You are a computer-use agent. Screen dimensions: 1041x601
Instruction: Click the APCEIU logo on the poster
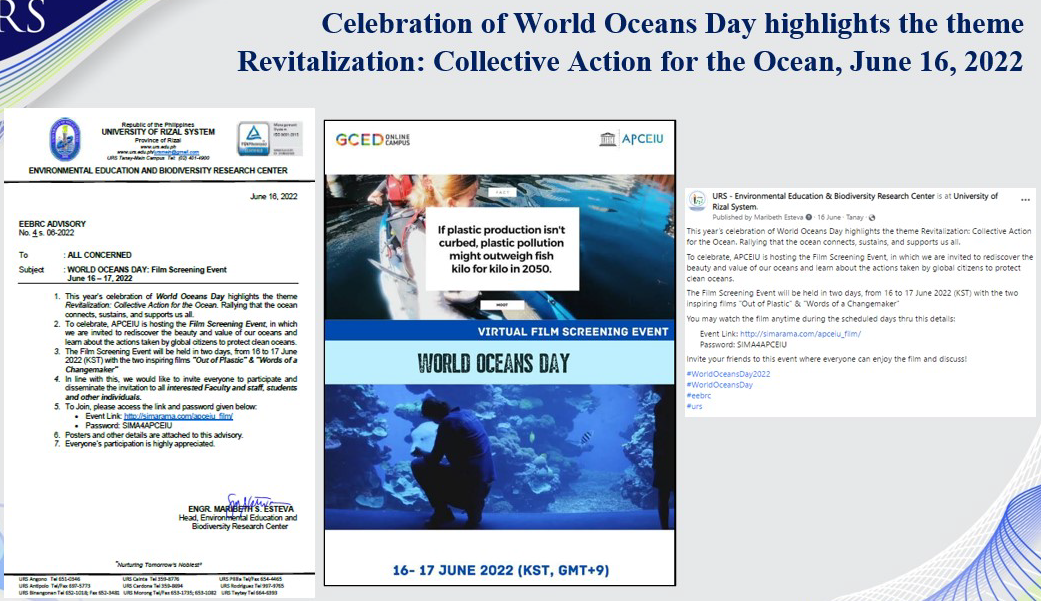click(631, 139)
